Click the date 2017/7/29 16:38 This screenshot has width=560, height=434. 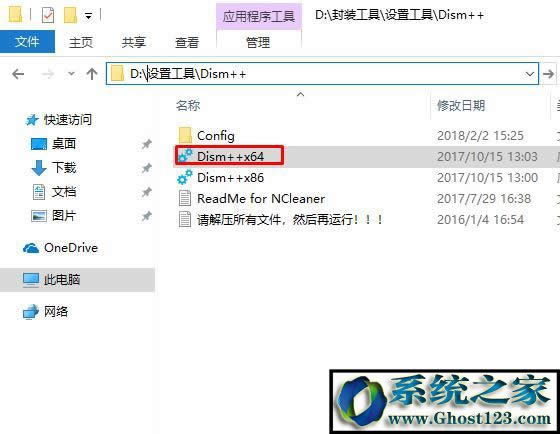[484, 199]
